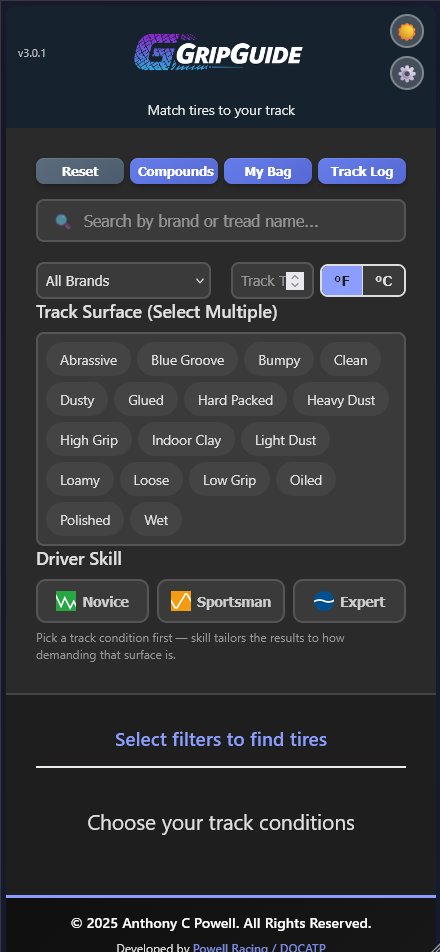Screen dimensions: 440x952
Task: Toggle light theme with sun icon
Action: (x=407, y=31)
